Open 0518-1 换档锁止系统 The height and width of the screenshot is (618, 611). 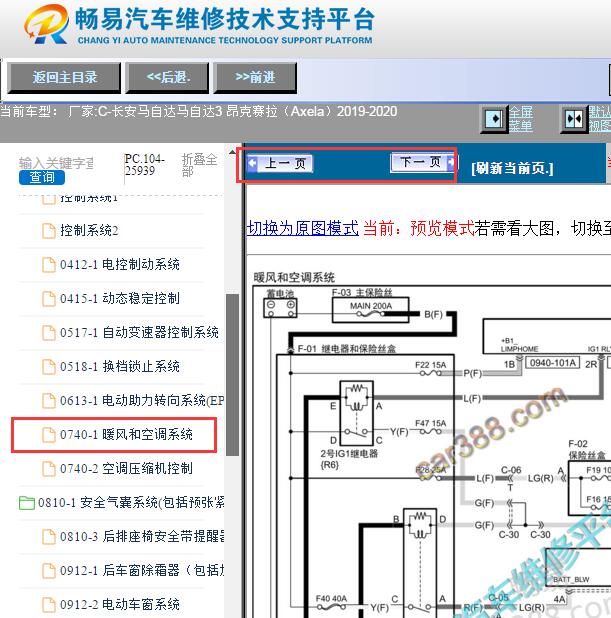[x=120, y=367]
